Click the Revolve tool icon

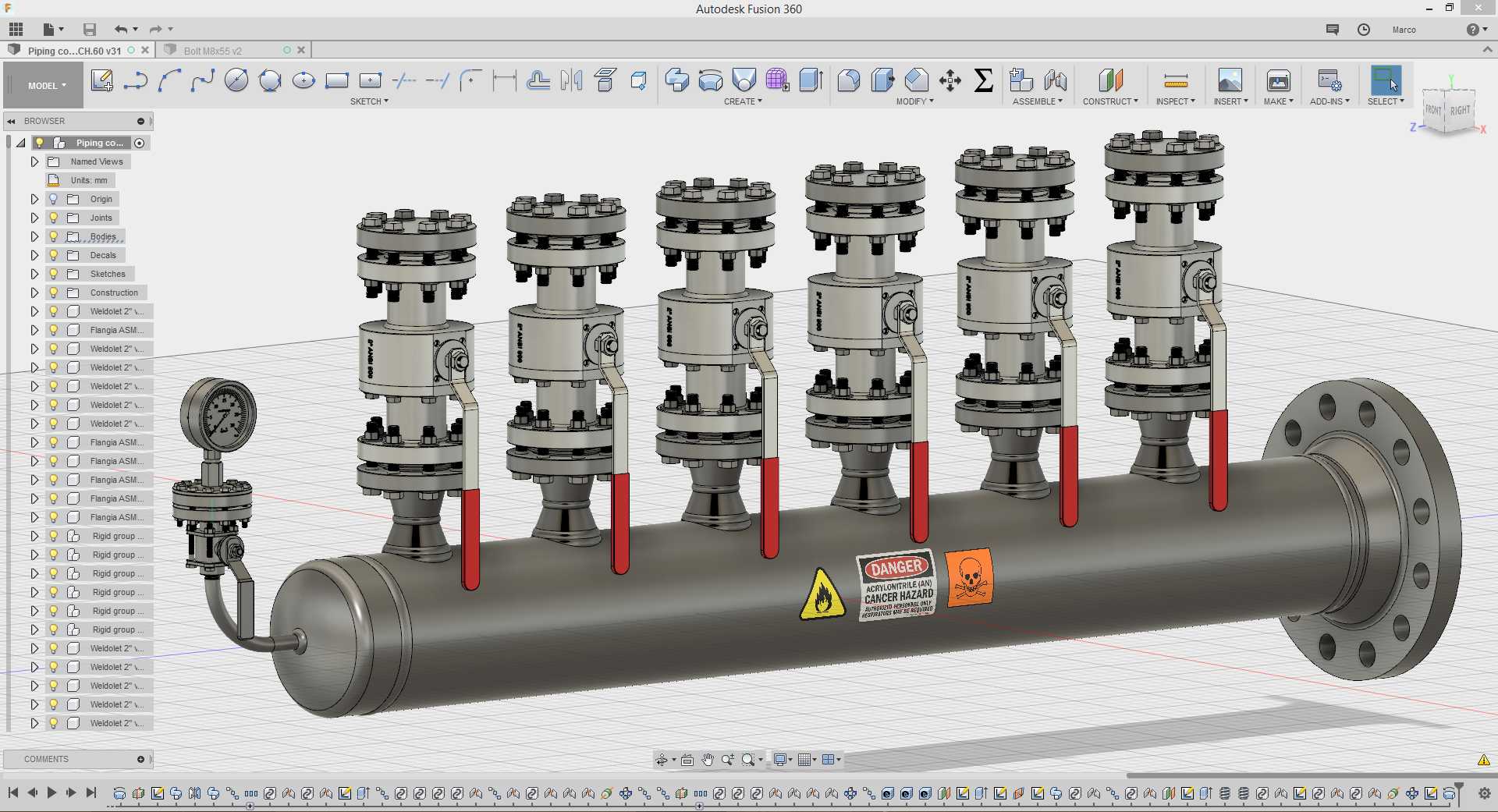click(x=711, y=80)
